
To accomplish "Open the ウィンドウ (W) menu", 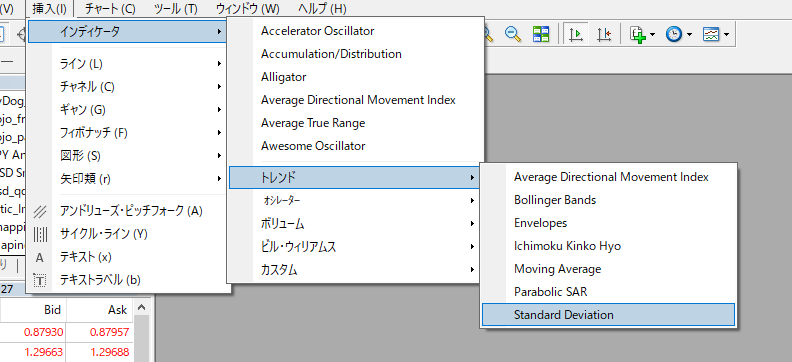I will click(247, 9).
